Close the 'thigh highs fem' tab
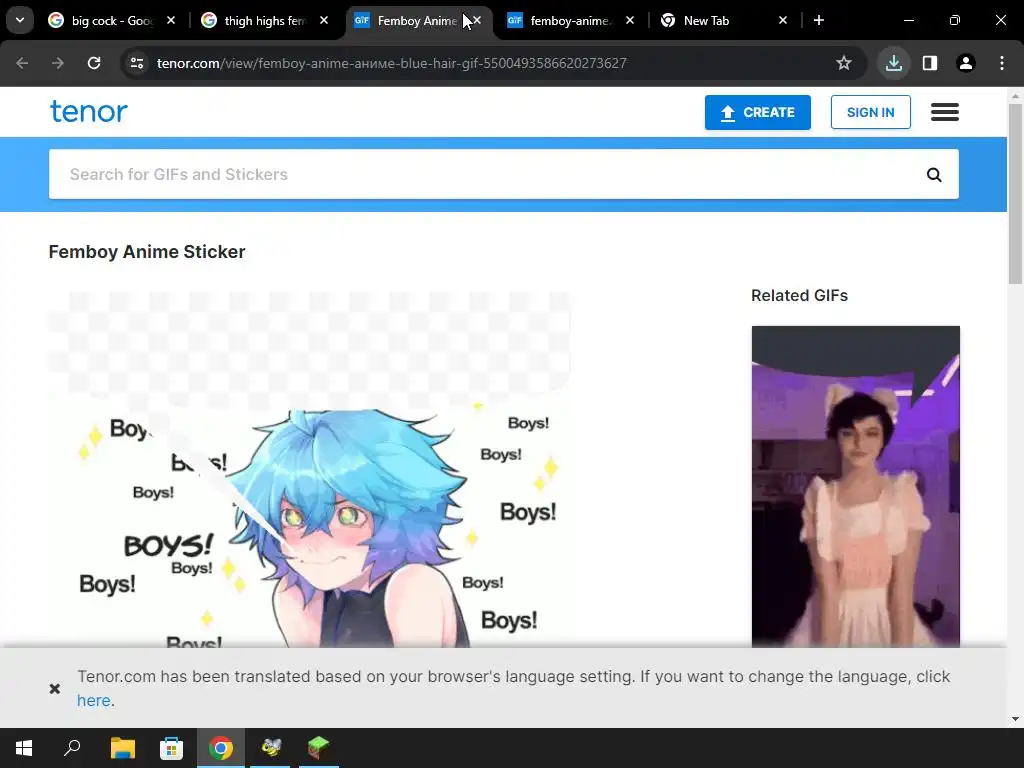Screen dimensions: 1024x768 324,20
